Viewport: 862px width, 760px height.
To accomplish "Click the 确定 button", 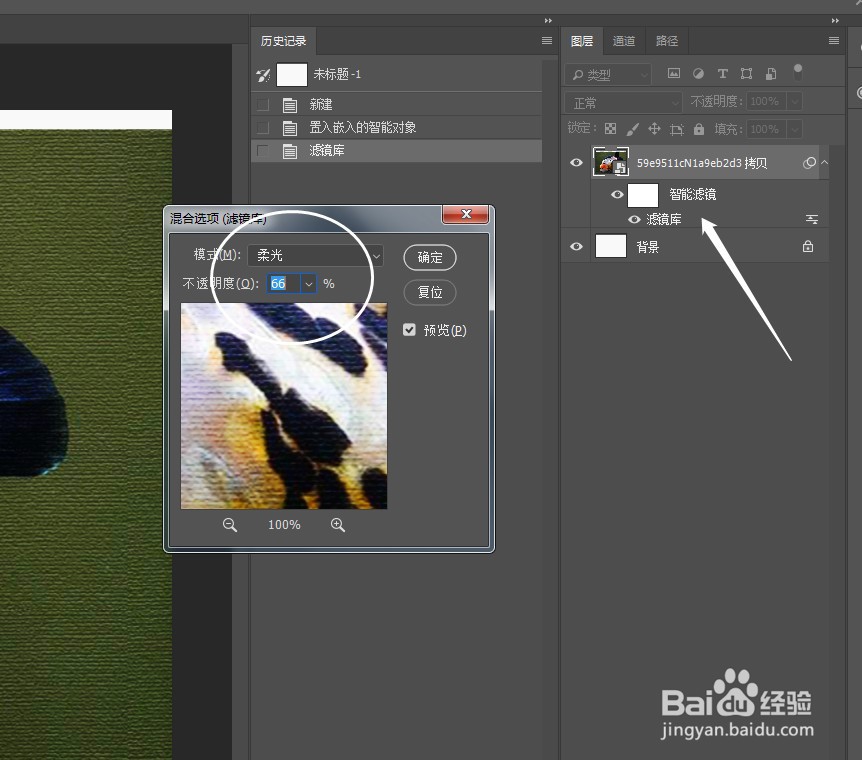I will [x=429, y=257].
